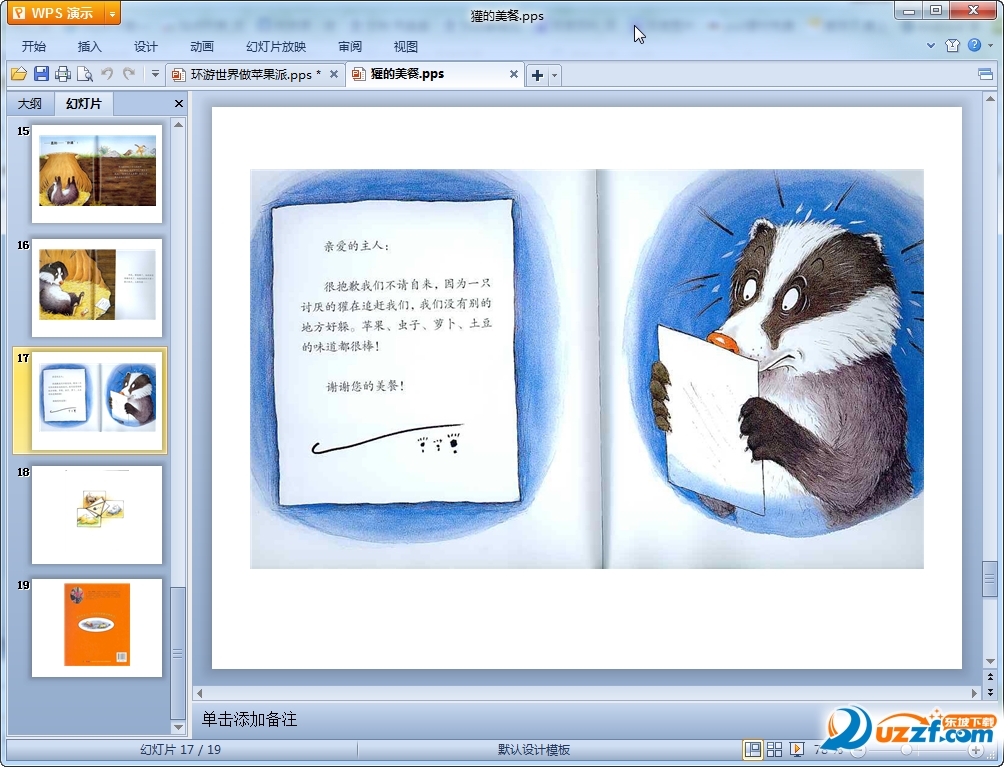Screen dimensions: 1004x767
Task: Click the horizontal scroll right arrow
Action: (x=974, y=693)
